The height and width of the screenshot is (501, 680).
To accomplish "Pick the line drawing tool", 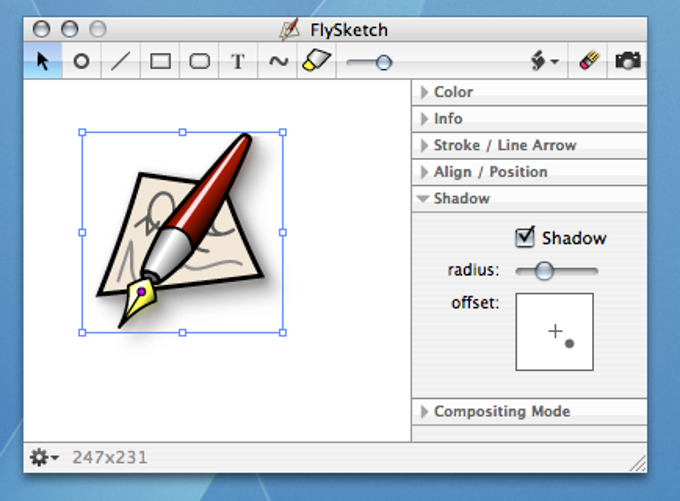I will [x=121, y=61].
